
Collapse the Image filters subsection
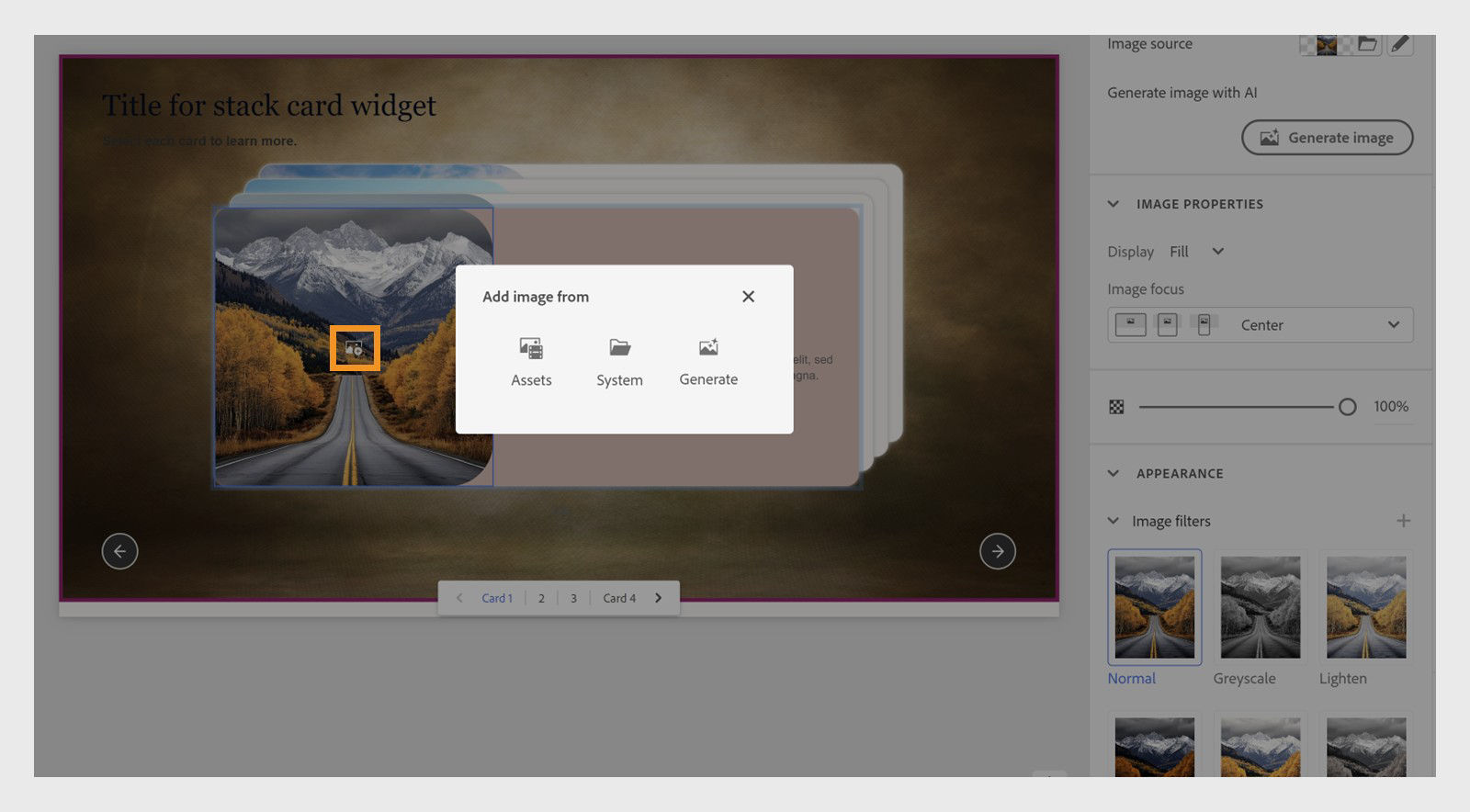pos(1114,521)
